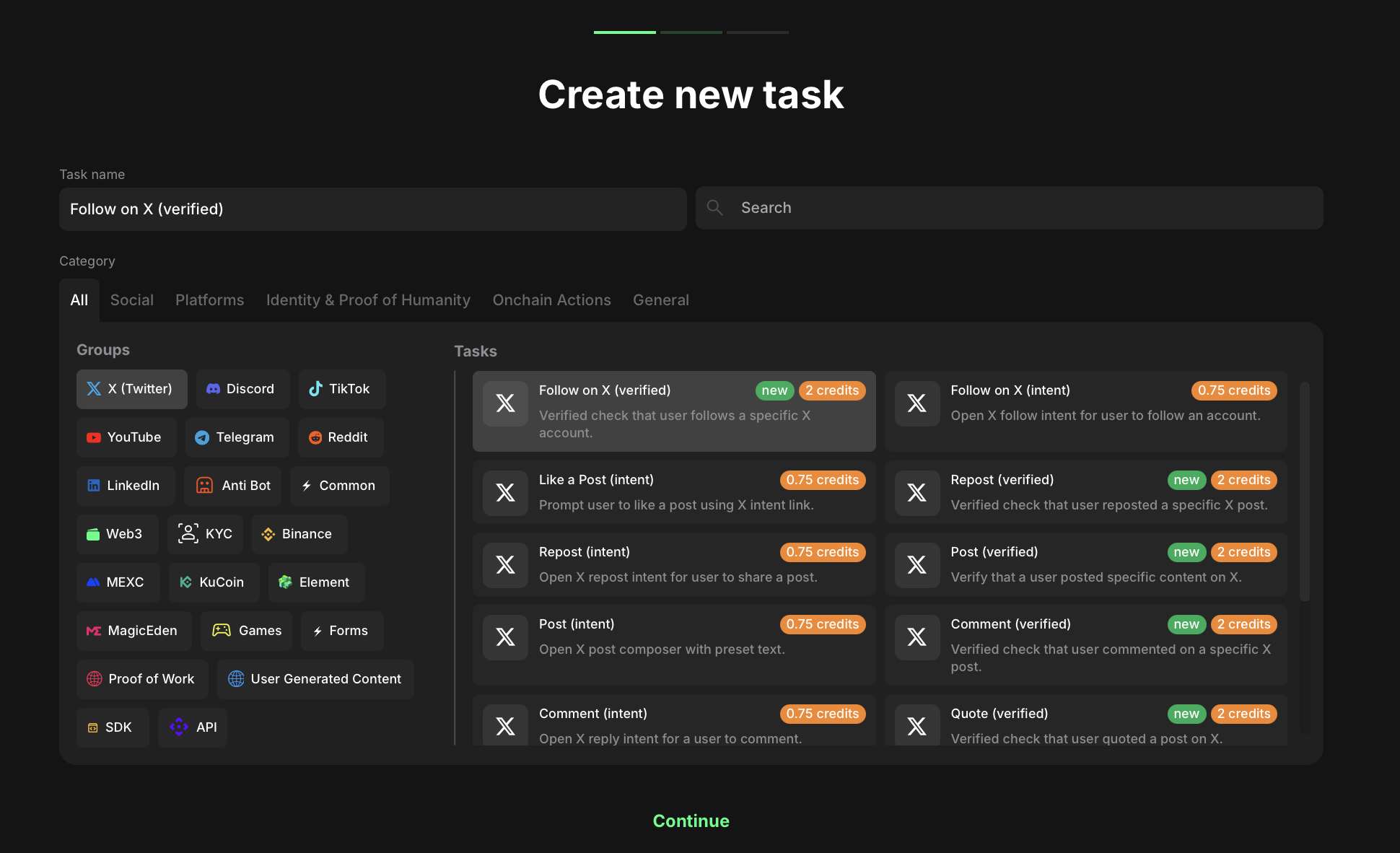The image size is (1400, 853).
Task: Select the LinkedIn group
Action: click(126, 486)
